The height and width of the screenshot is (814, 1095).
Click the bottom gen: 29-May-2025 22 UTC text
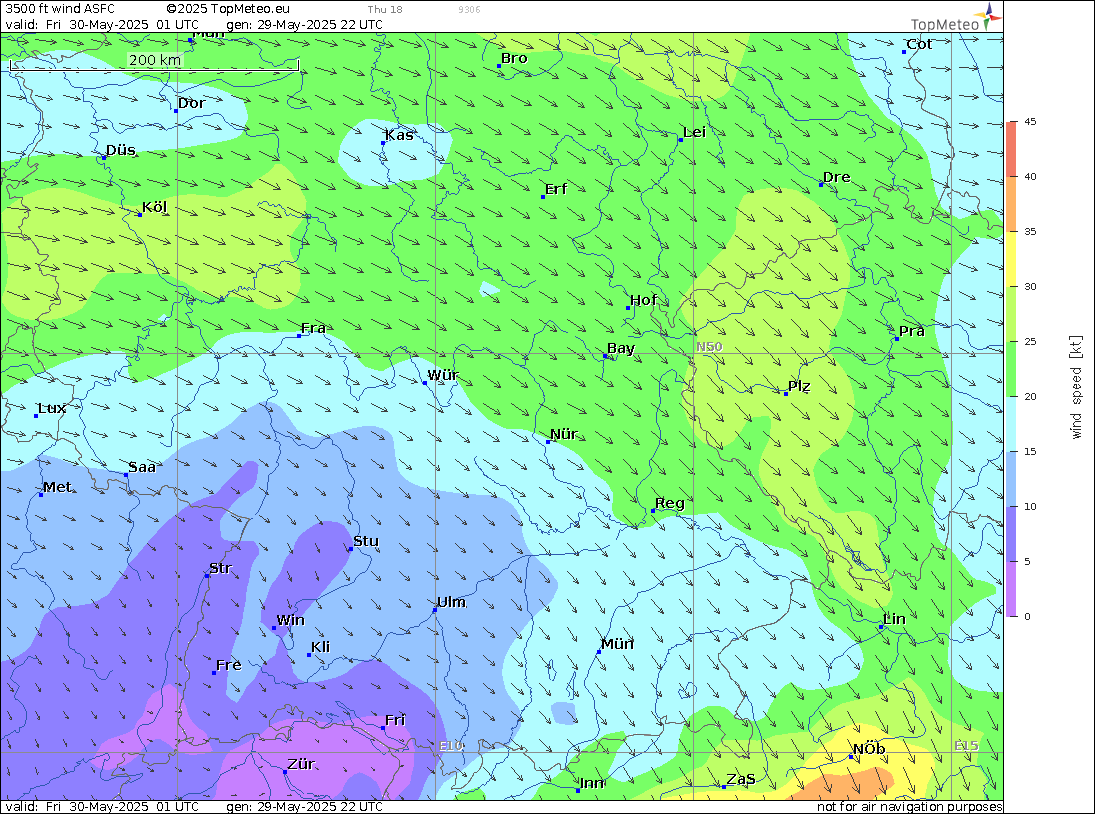click(x=304, y=807)
